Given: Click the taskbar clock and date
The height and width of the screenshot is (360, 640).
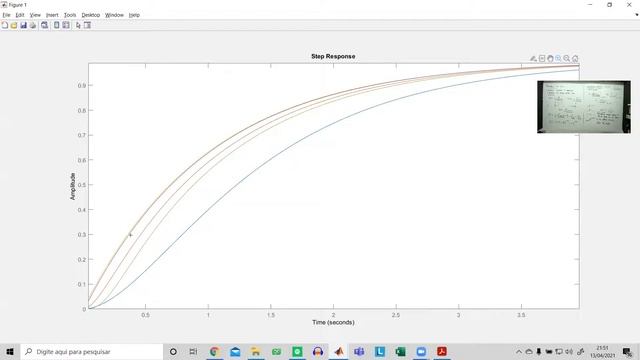Looking at the screenshot, I should click(x=602, y=351).
